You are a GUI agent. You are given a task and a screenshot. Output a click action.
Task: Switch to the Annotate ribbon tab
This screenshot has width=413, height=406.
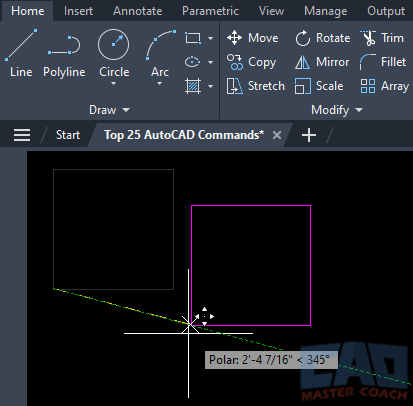pyautogui.click(x=138, y=11)
